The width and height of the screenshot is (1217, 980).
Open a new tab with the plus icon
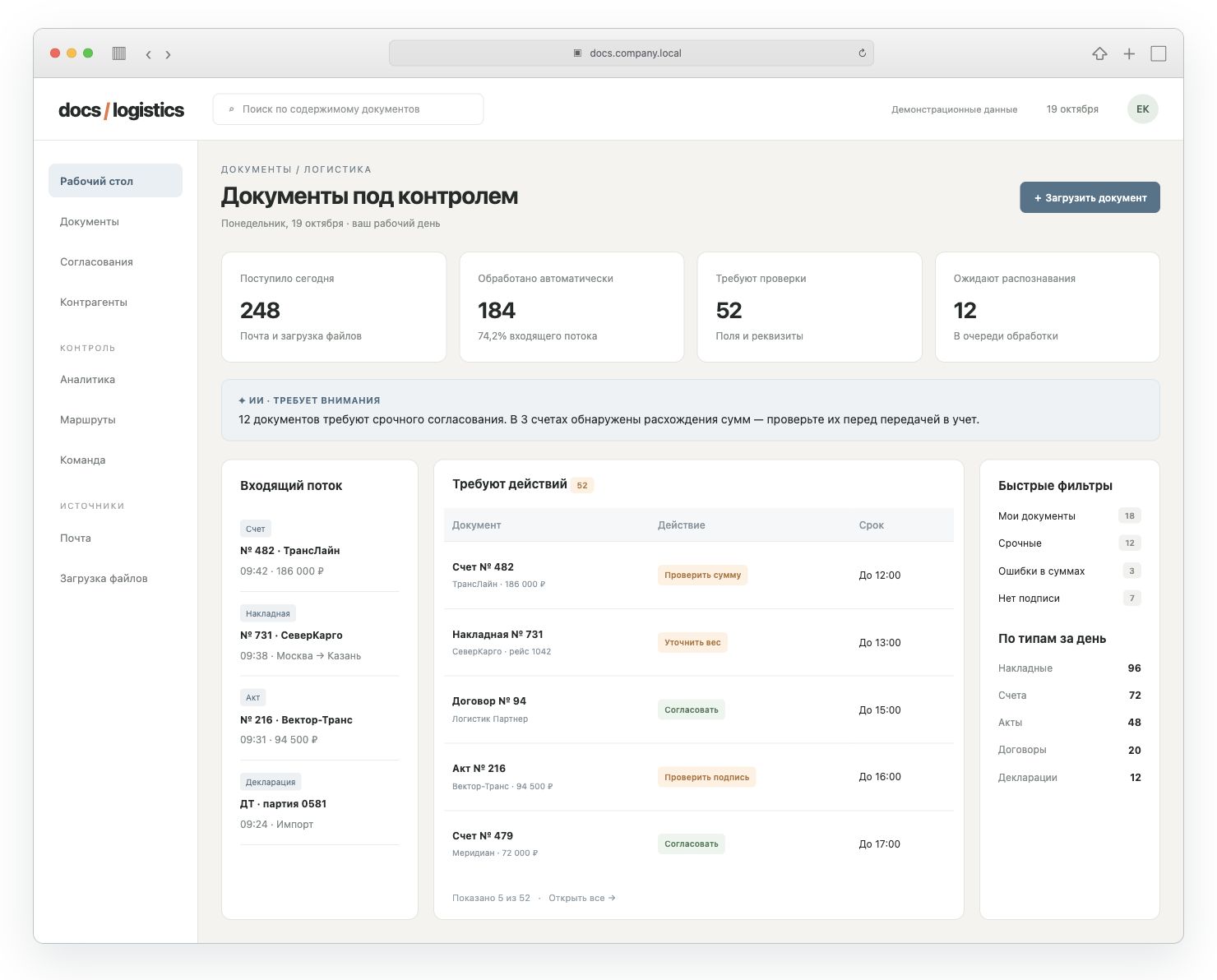pos(1129,53)
